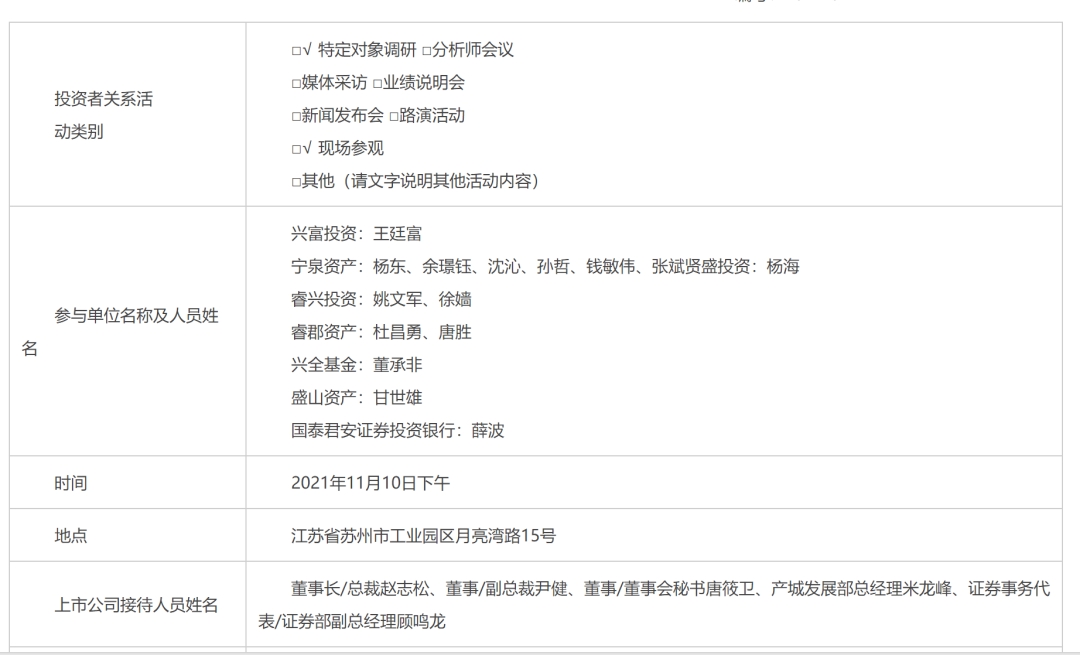Viewport: 1080px width, 655px height.
Task: Tick the 分析师会议 checkbox
Action: click(x=426, y=50)
